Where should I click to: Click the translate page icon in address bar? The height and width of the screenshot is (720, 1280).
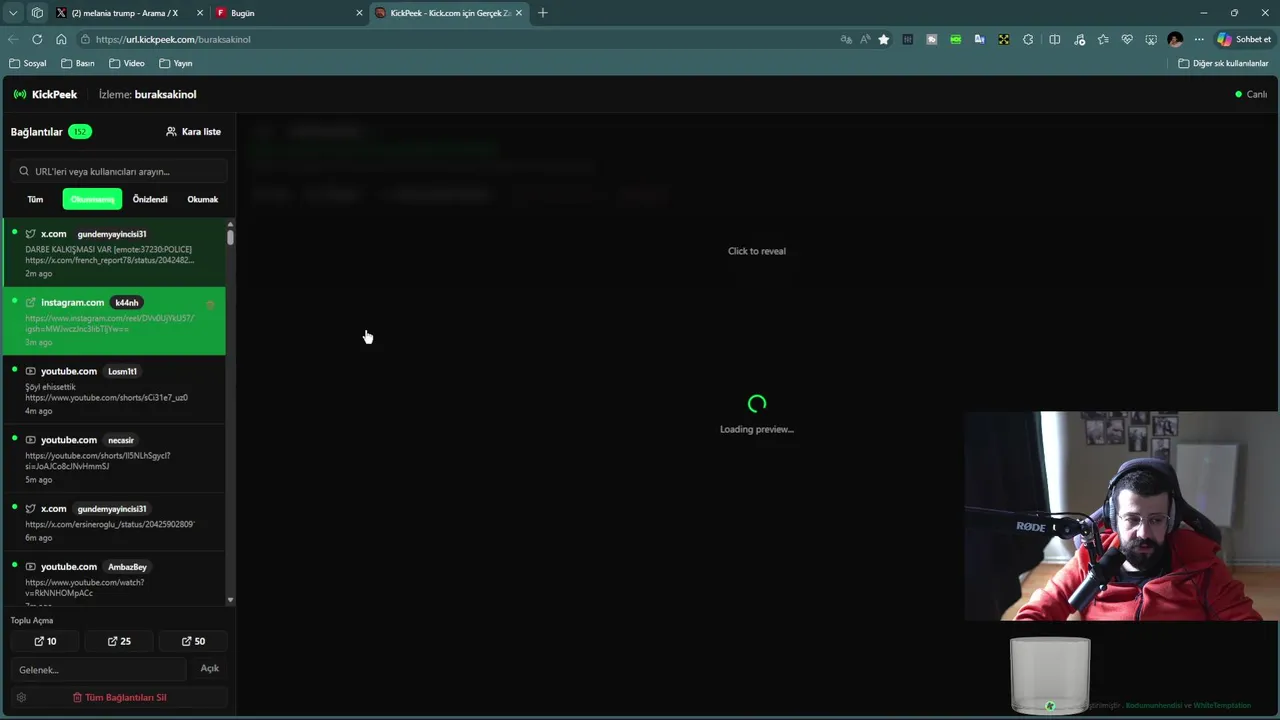click(x=846, y=39)
